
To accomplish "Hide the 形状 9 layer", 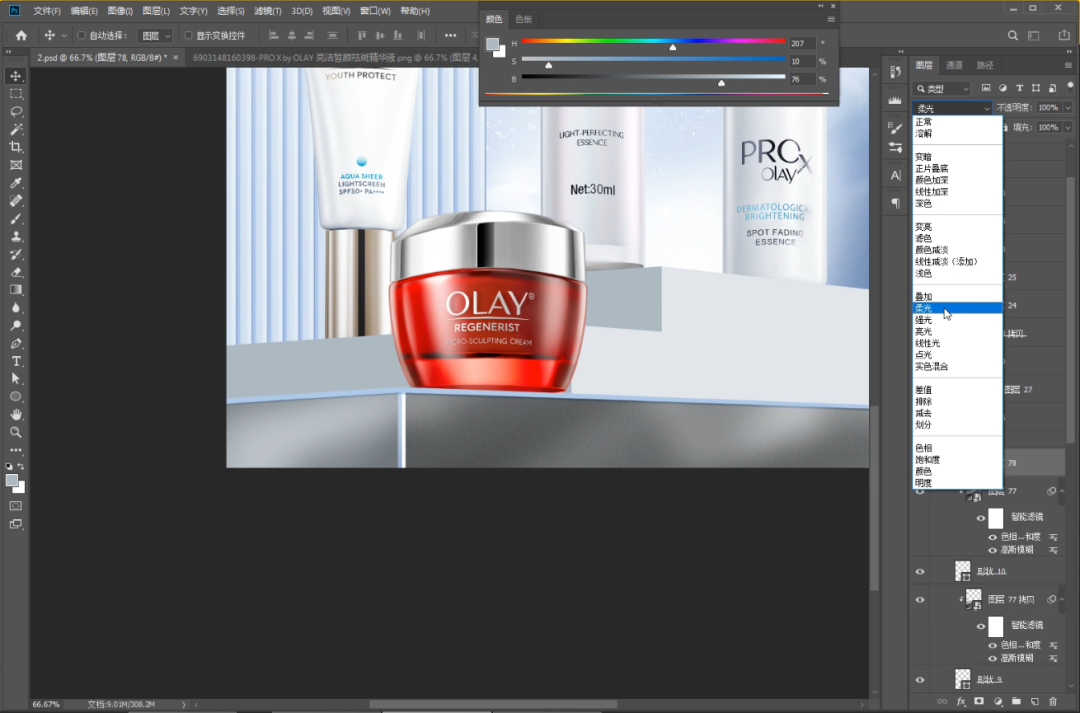I will (x=920, y=680).
